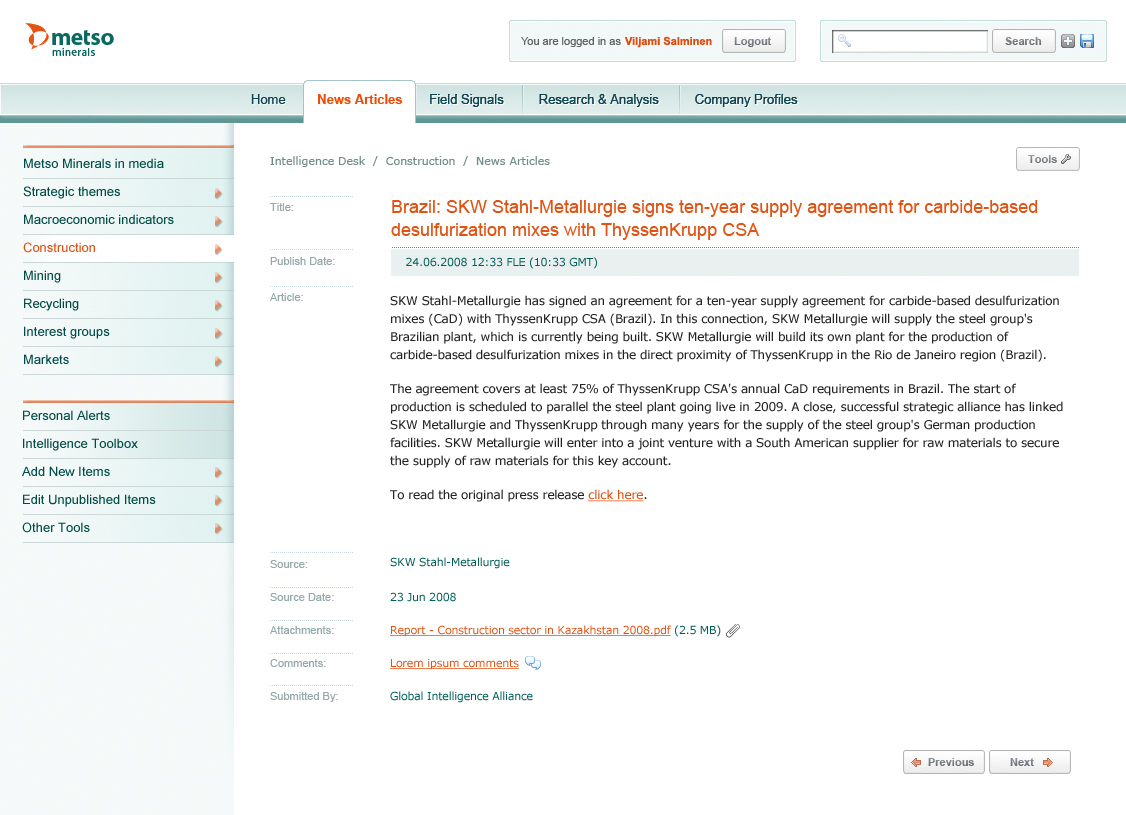This screenshot has width=1126, height=815.
Task: Expand the Add New Items arrow
Action: coord(218,472)
